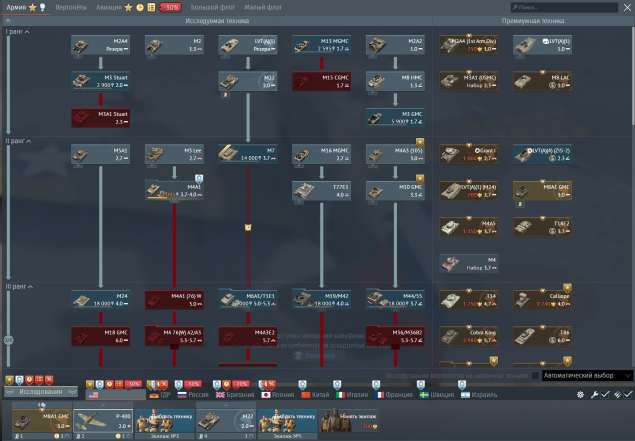Select the M24 vehicle in rank III
Image resolution: width=635 pixels, height=441 pixels.
point(100,300)
